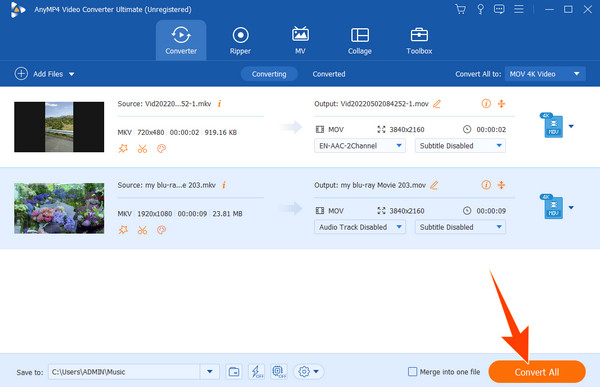The width and height of the screenshot is (600, 387).
Task: Open enhance effects for my blu-ra...e 203.mkv
Action: 123,230
